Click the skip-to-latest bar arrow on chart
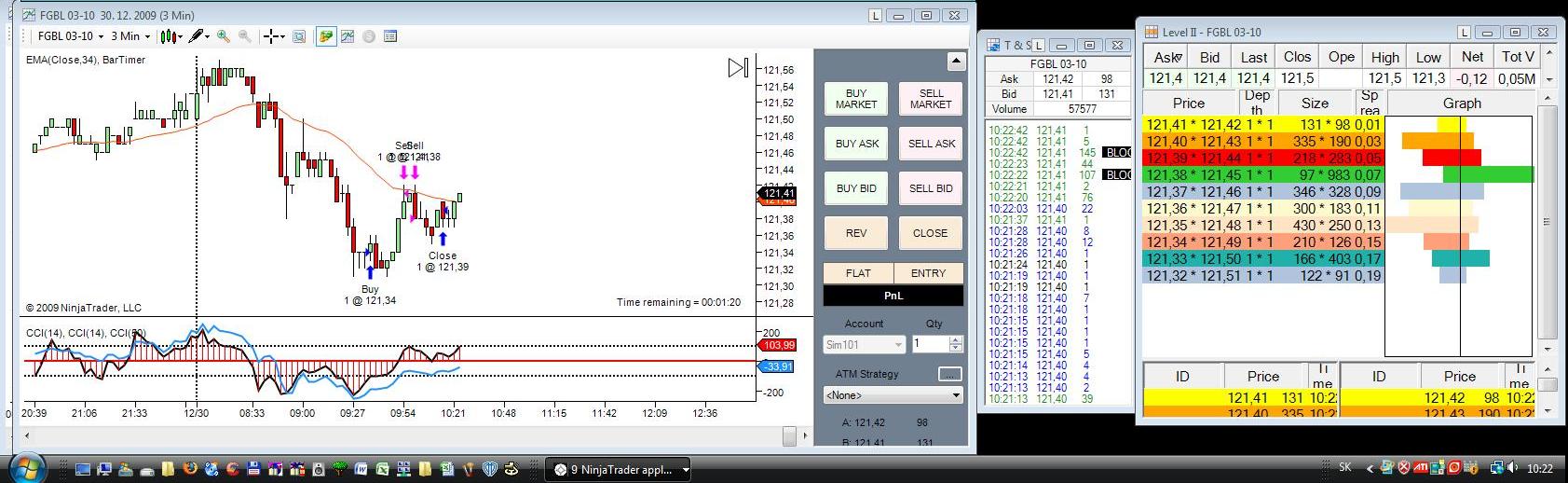The image size is (1568, 483). [738, 67]
